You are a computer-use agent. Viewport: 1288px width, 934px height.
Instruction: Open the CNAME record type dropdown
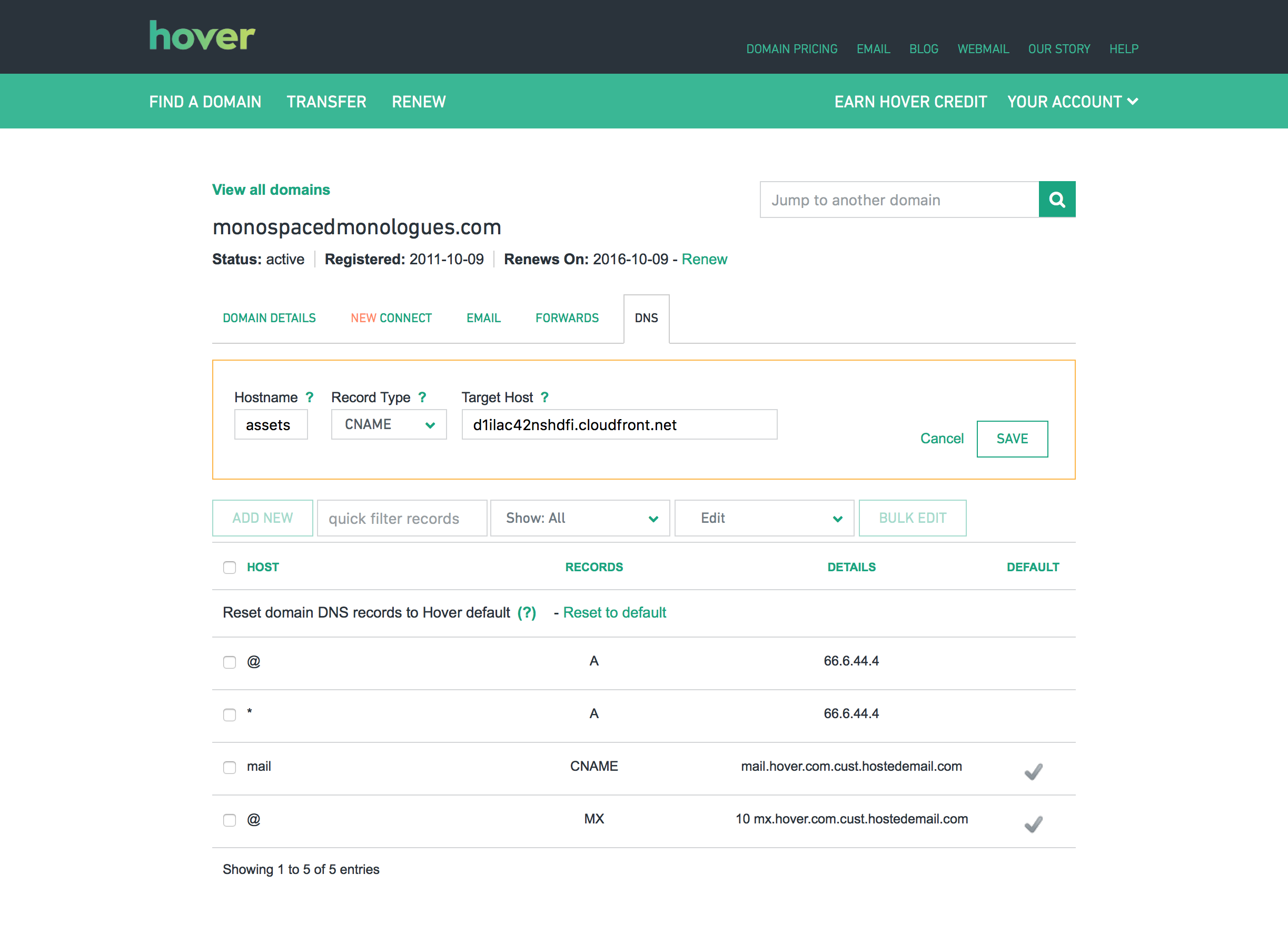click(x=389, y=424)
